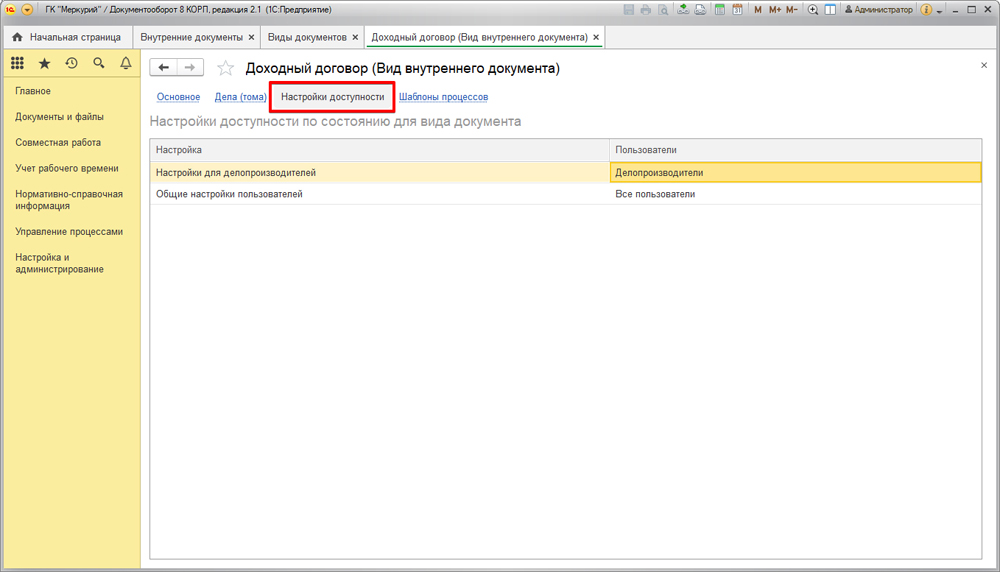Add document to favorites with star outline

tap(226, 68)
